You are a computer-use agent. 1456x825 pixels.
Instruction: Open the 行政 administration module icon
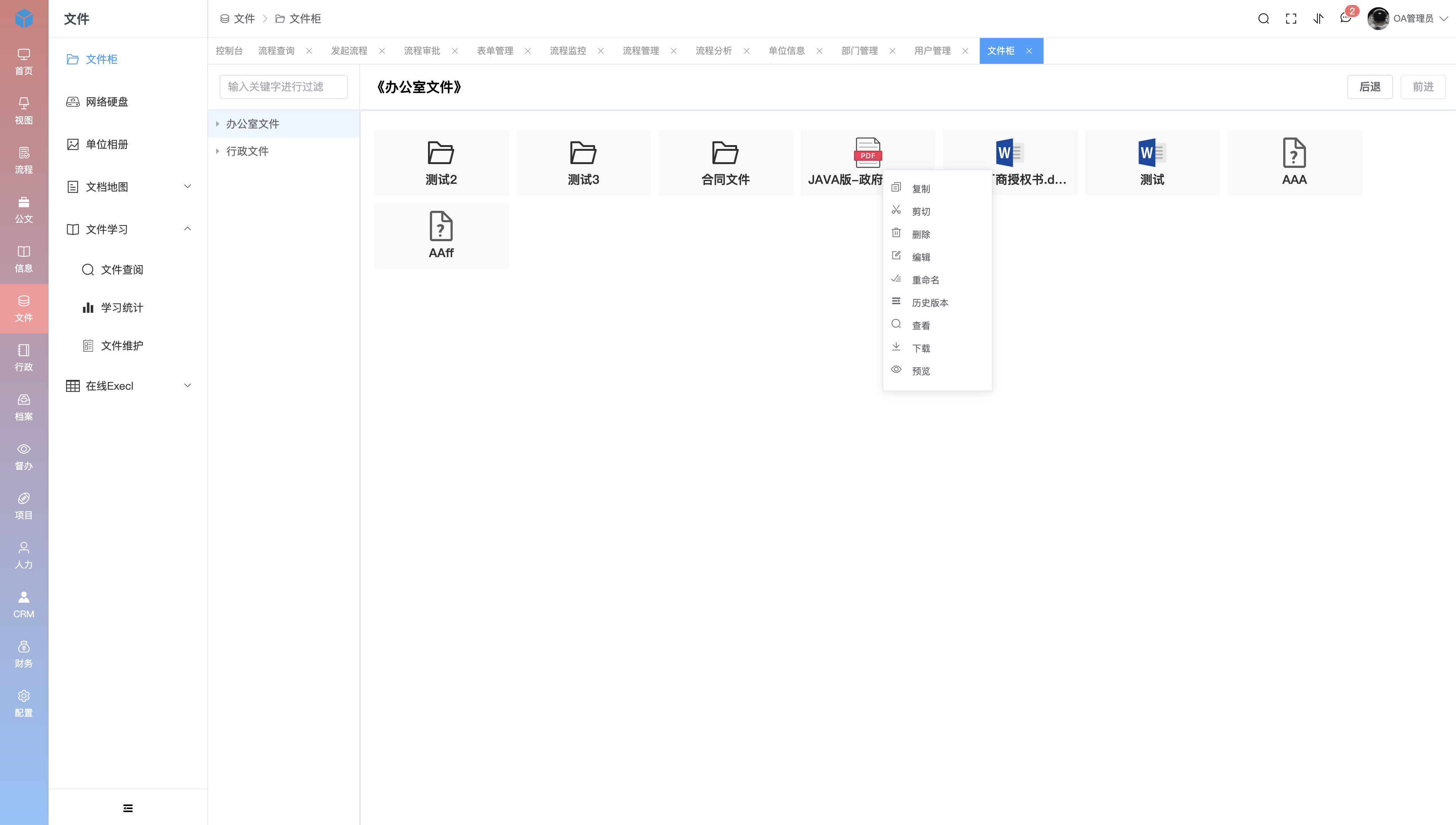(x=24, y=357)
